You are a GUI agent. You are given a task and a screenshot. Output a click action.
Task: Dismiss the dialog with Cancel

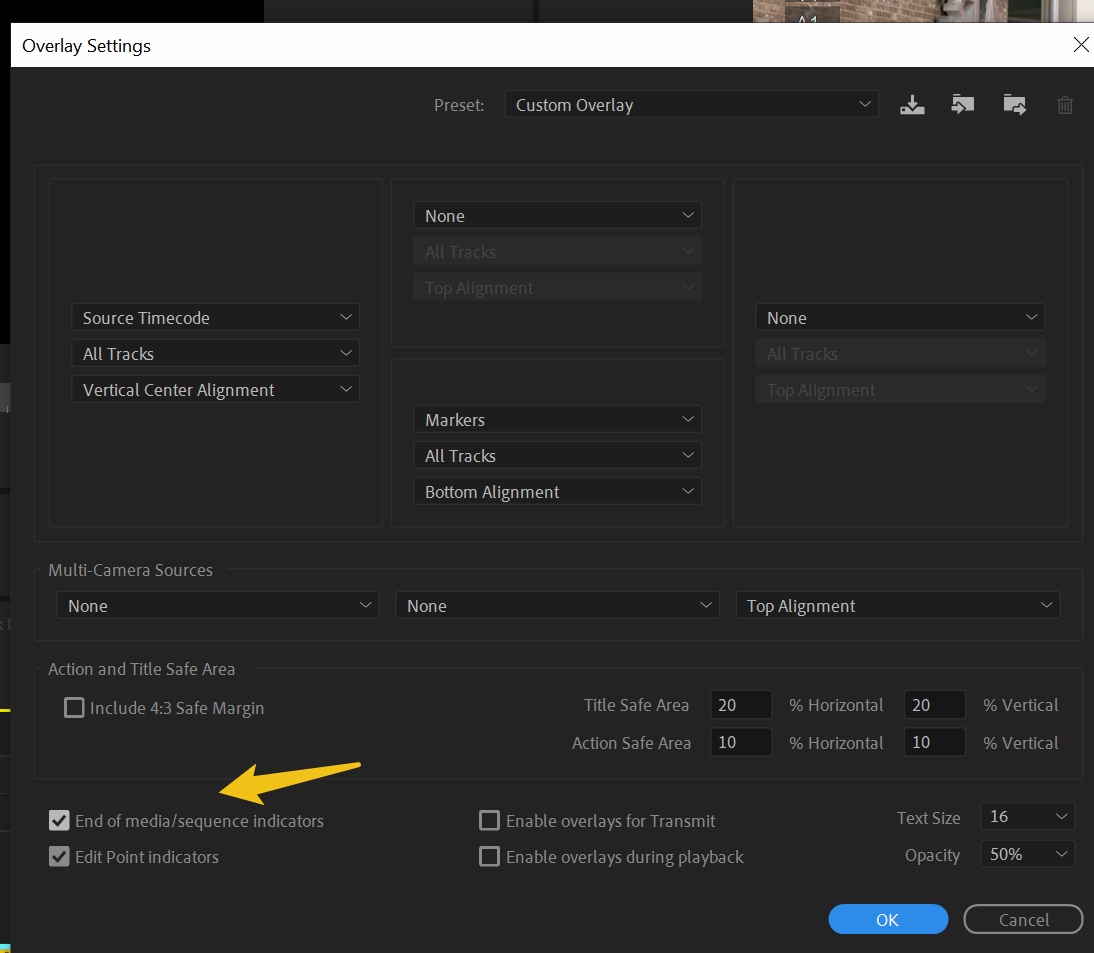click(1022, 919)
